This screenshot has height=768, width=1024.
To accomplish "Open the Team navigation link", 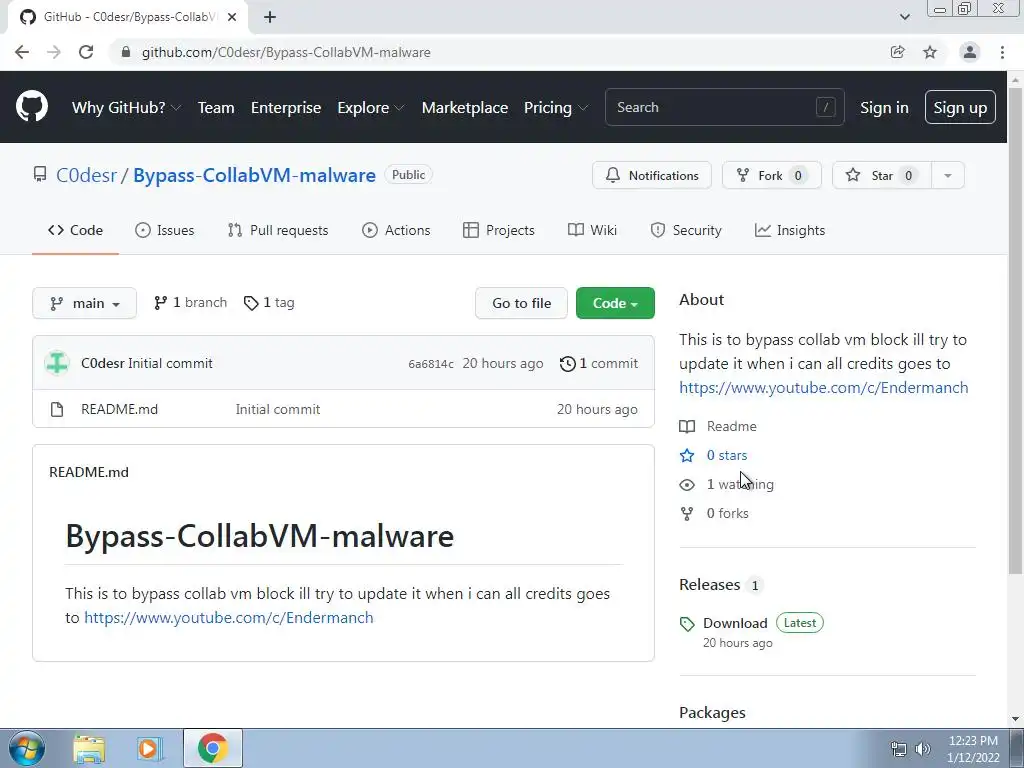I will pos(216,108).
